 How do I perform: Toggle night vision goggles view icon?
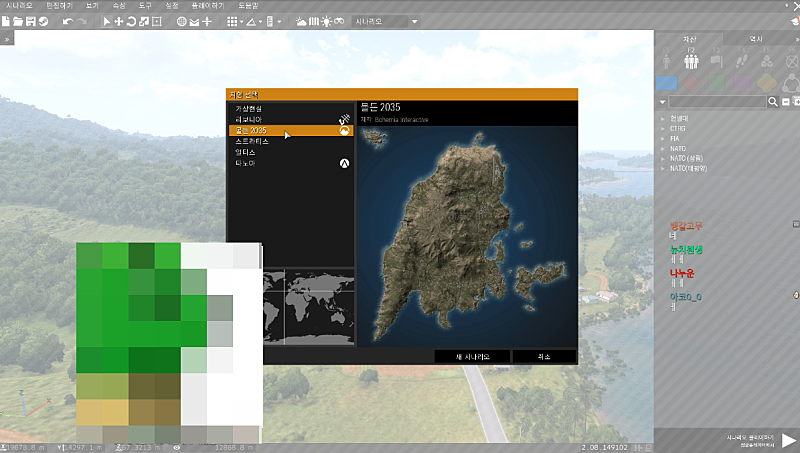[339, 21]
